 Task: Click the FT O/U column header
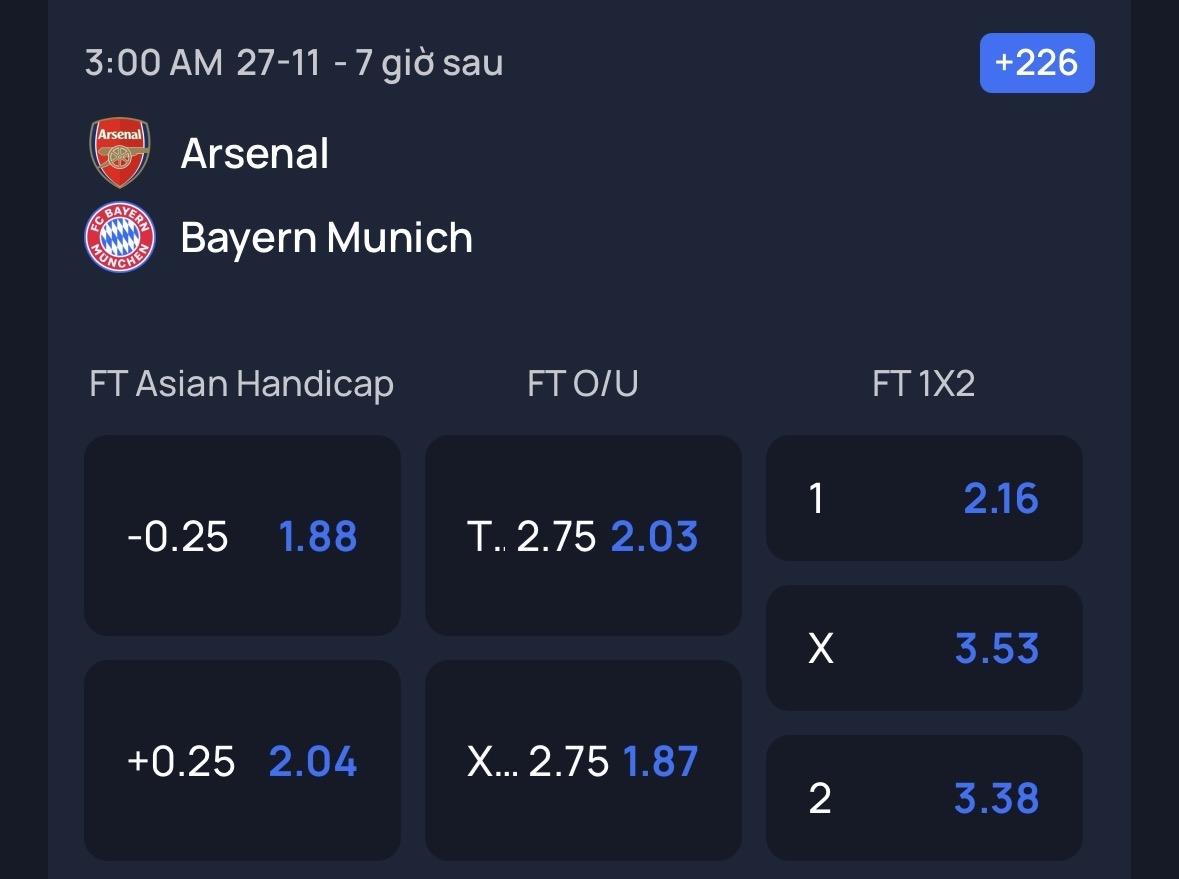pyautogui.click(x=582, y=384)
